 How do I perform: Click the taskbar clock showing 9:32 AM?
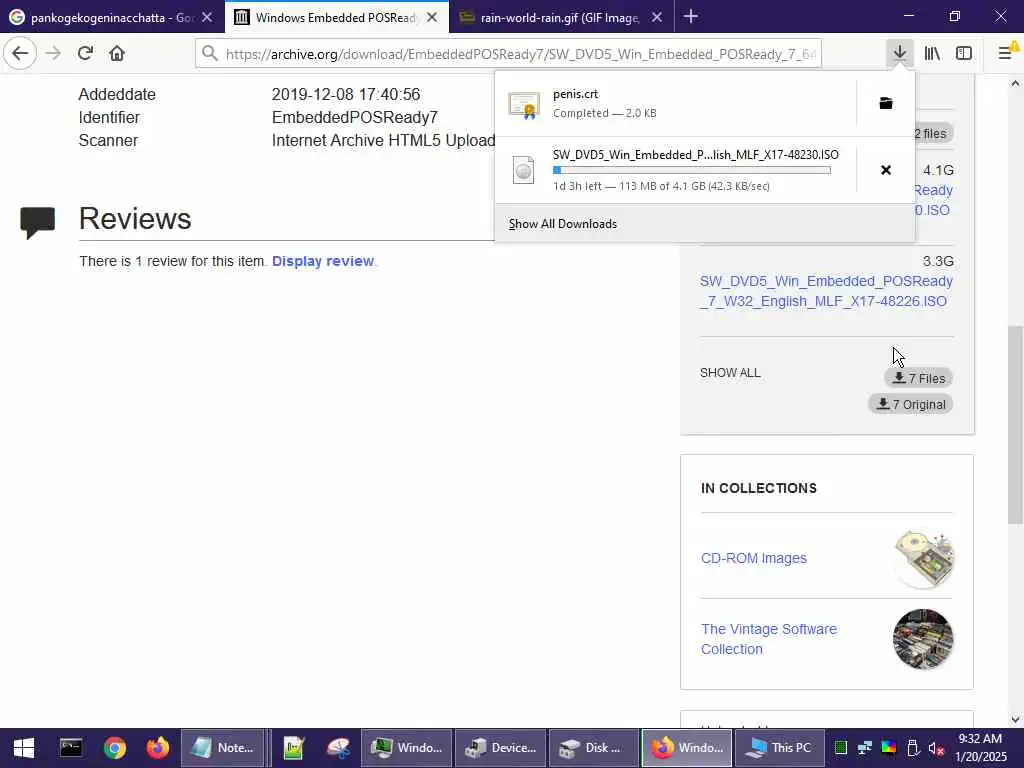point(980,748)
